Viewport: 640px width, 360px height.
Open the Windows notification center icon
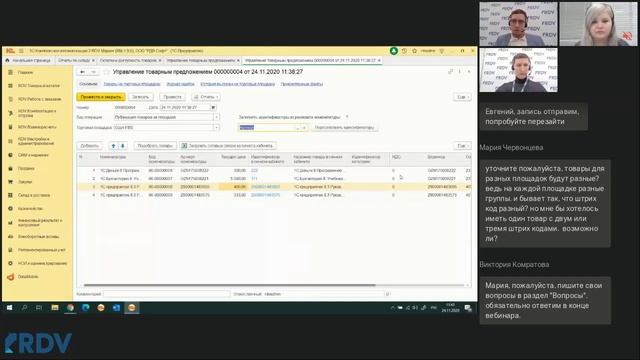click(468, 308)
